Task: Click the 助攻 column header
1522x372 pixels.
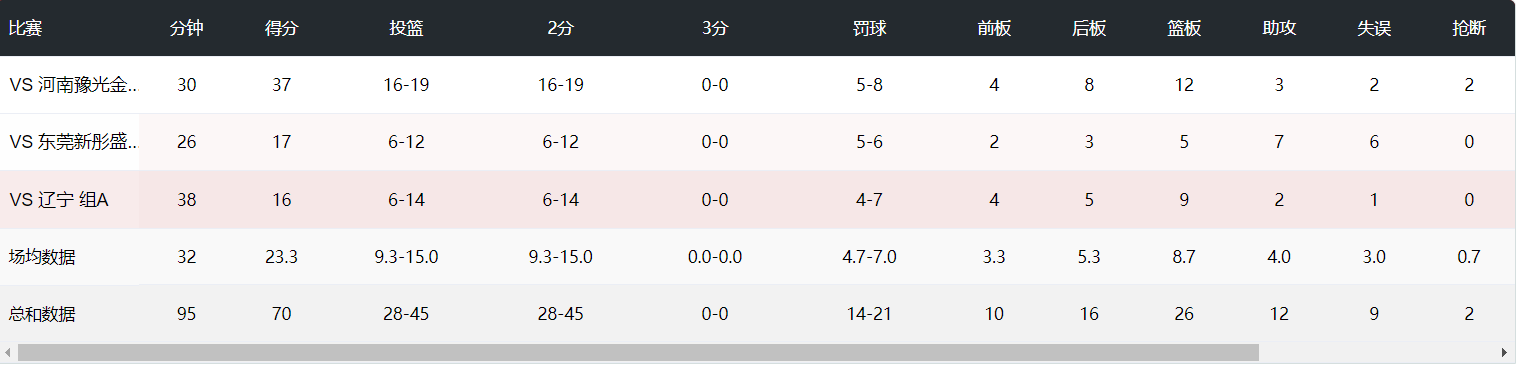Action: pyautogui.click(x=1279, y=28)
